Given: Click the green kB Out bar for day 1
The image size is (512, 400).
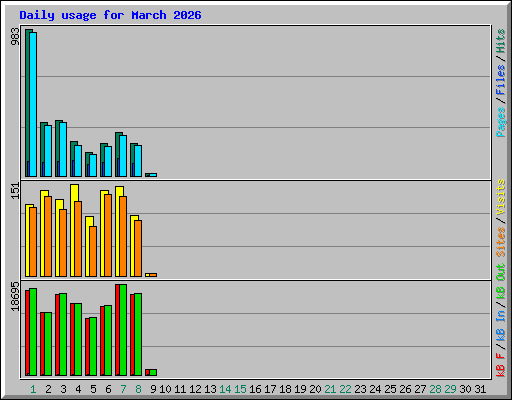Looking at the screenshot, I should pyautogui.click(x=33, y=332).
